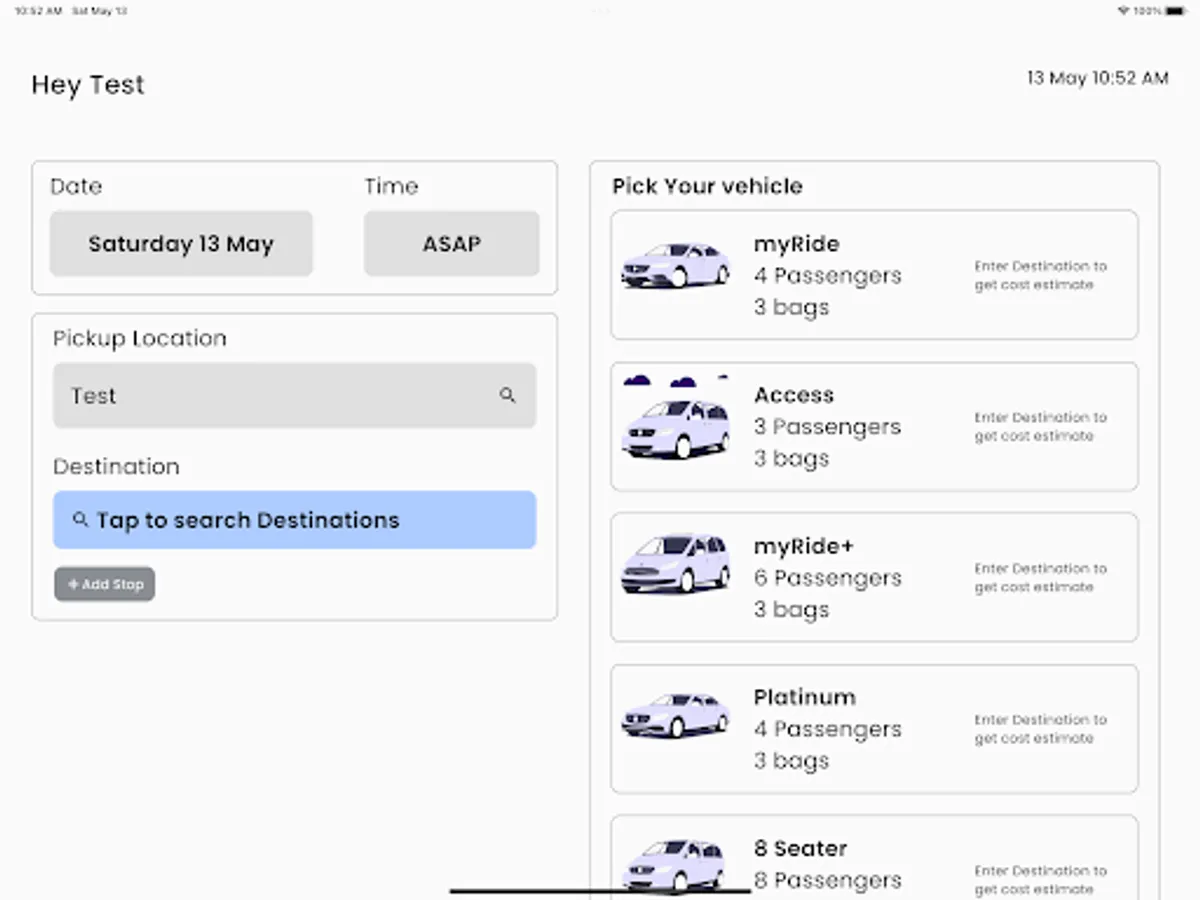Tap the 13 May 10:52 AM timestamp
The height and width of the screenshot is (900, 1200).
coord(1097,78)
